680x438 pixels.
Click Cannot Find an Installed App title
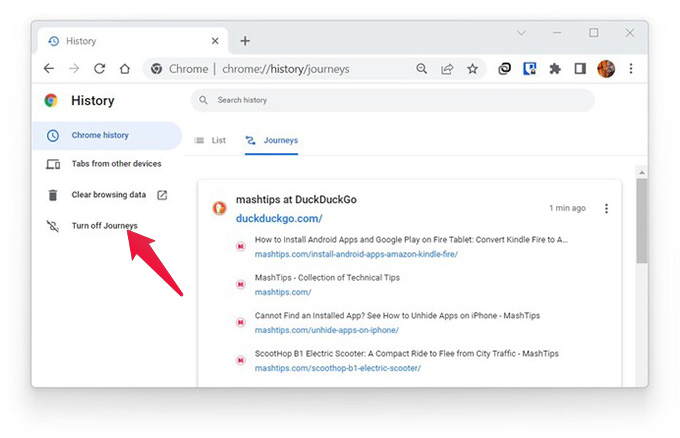point(397,315)
